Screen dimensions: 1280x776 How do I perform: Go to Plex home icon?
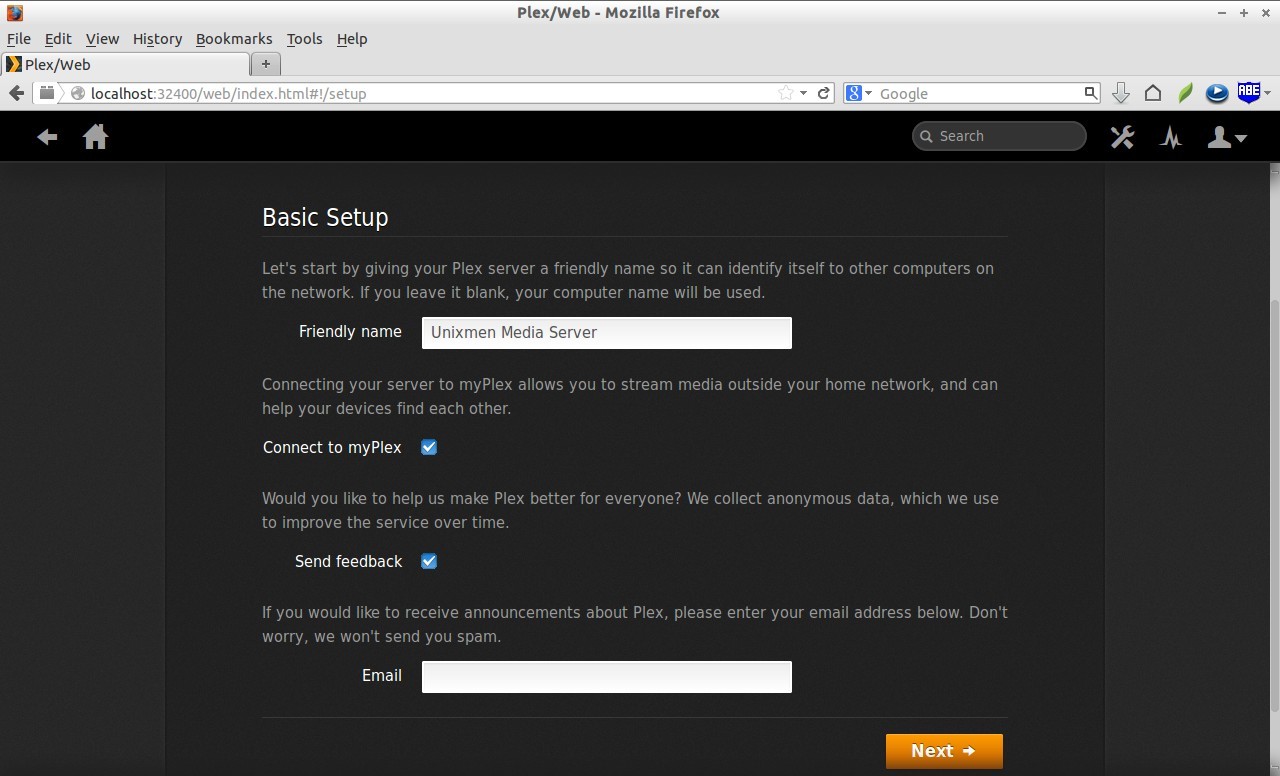tap(95, 137)
